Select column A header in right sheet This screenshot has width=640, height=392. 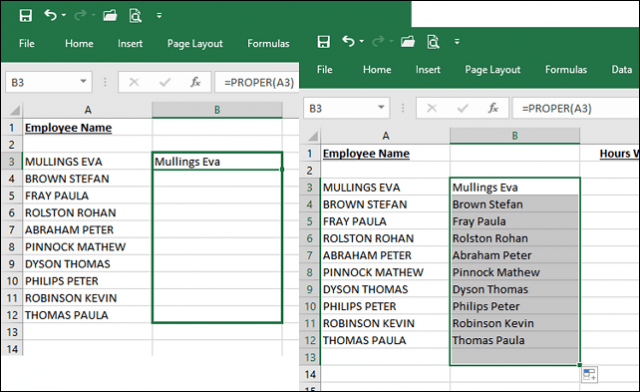385,136
